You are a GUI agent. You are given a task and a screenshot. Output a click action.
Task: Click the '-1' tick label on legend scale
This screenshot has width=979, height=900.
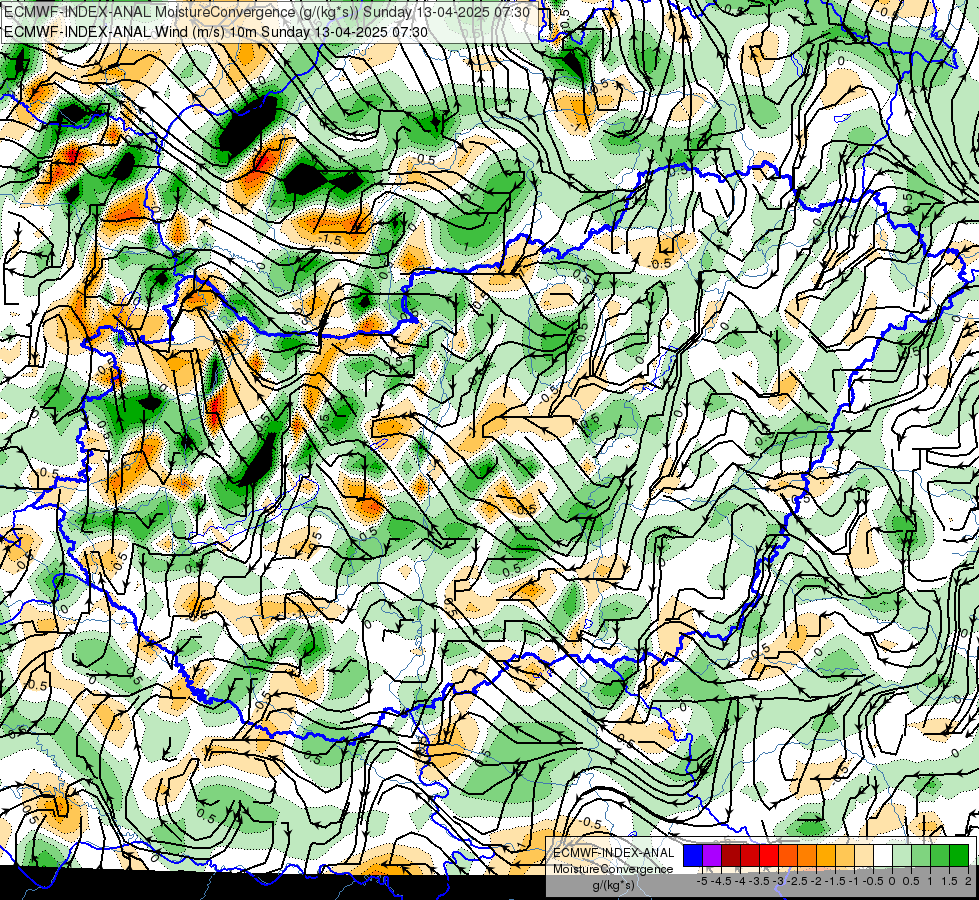854,881
